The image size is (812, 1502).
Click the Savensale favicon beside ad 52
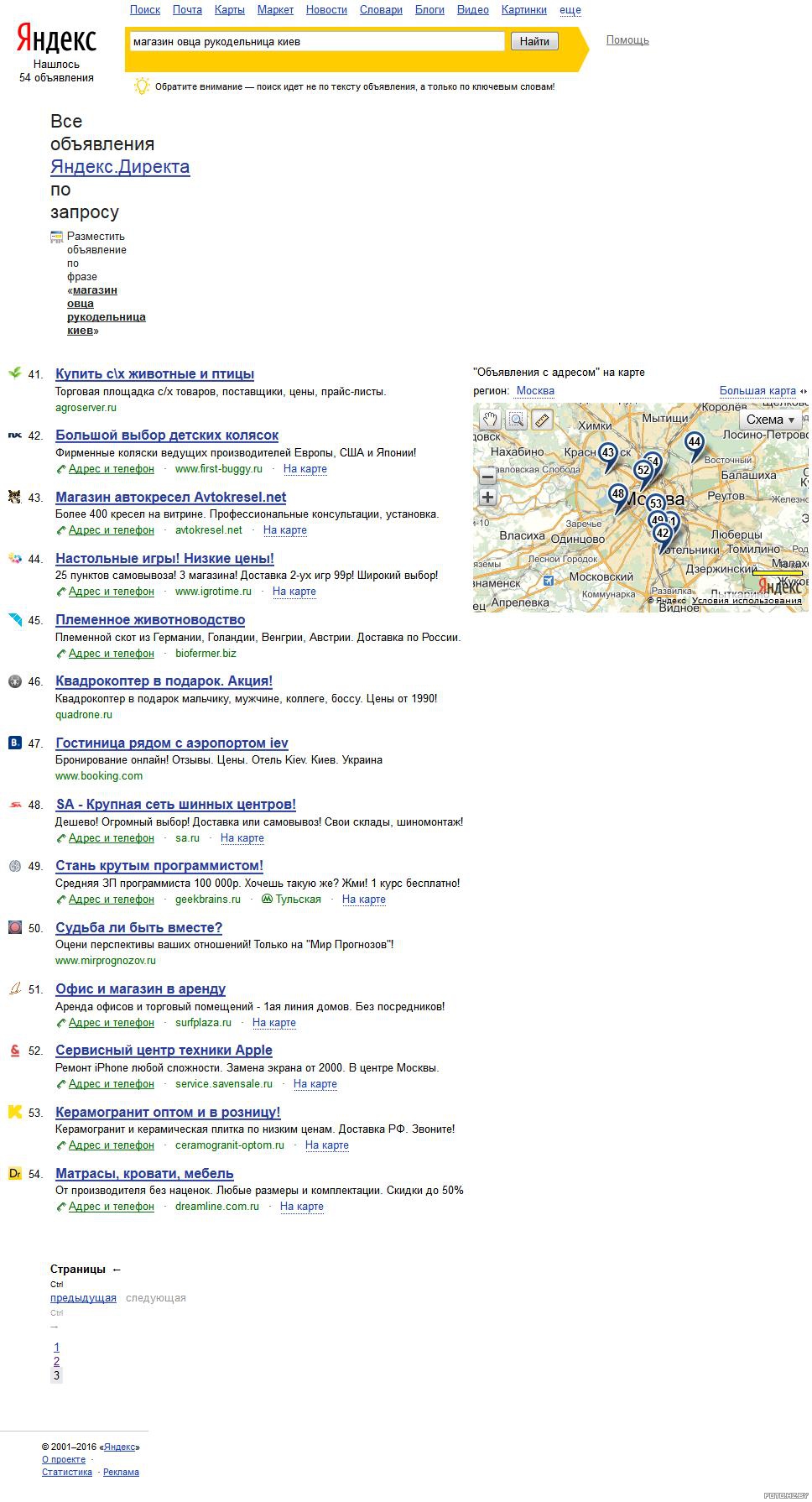pyautogui.click(x=14, y=1050)
